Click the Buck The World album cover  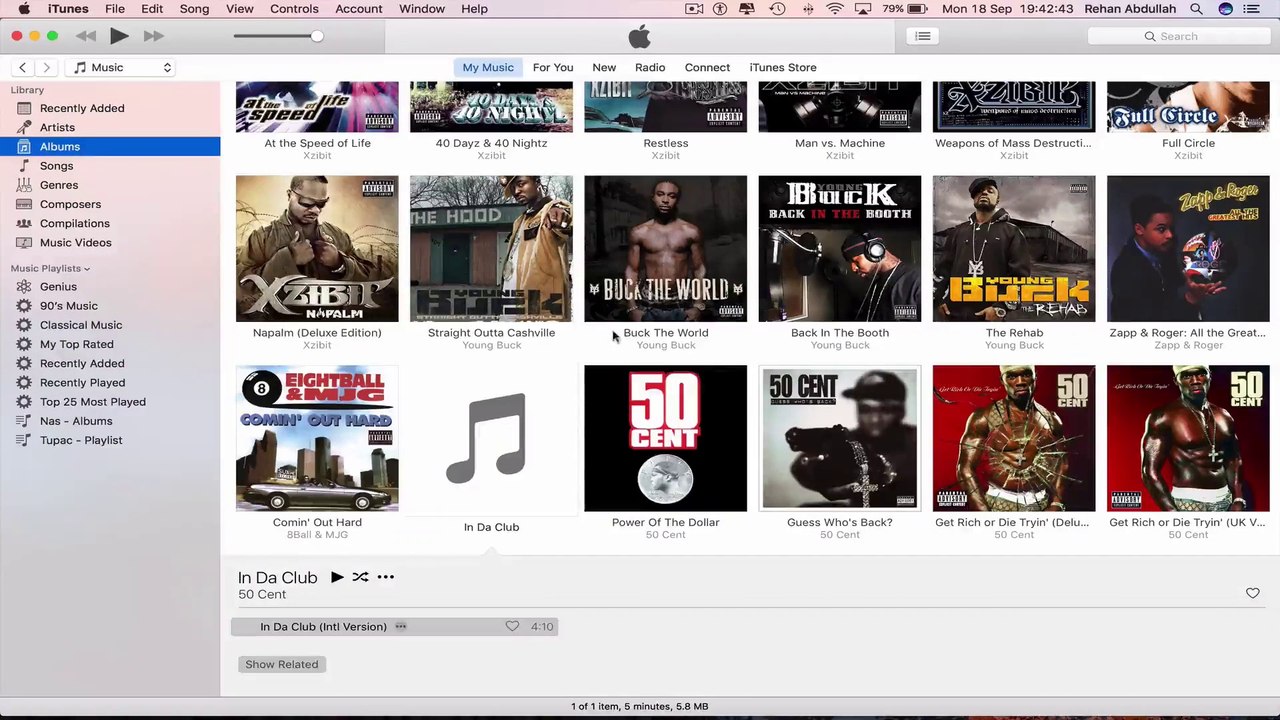(x=665, y=249)
